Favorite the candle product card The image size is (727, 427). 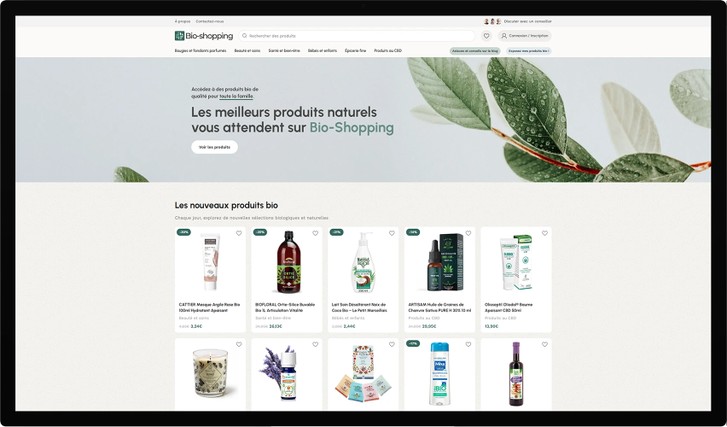pyautogui.click(x=239, y=344)
